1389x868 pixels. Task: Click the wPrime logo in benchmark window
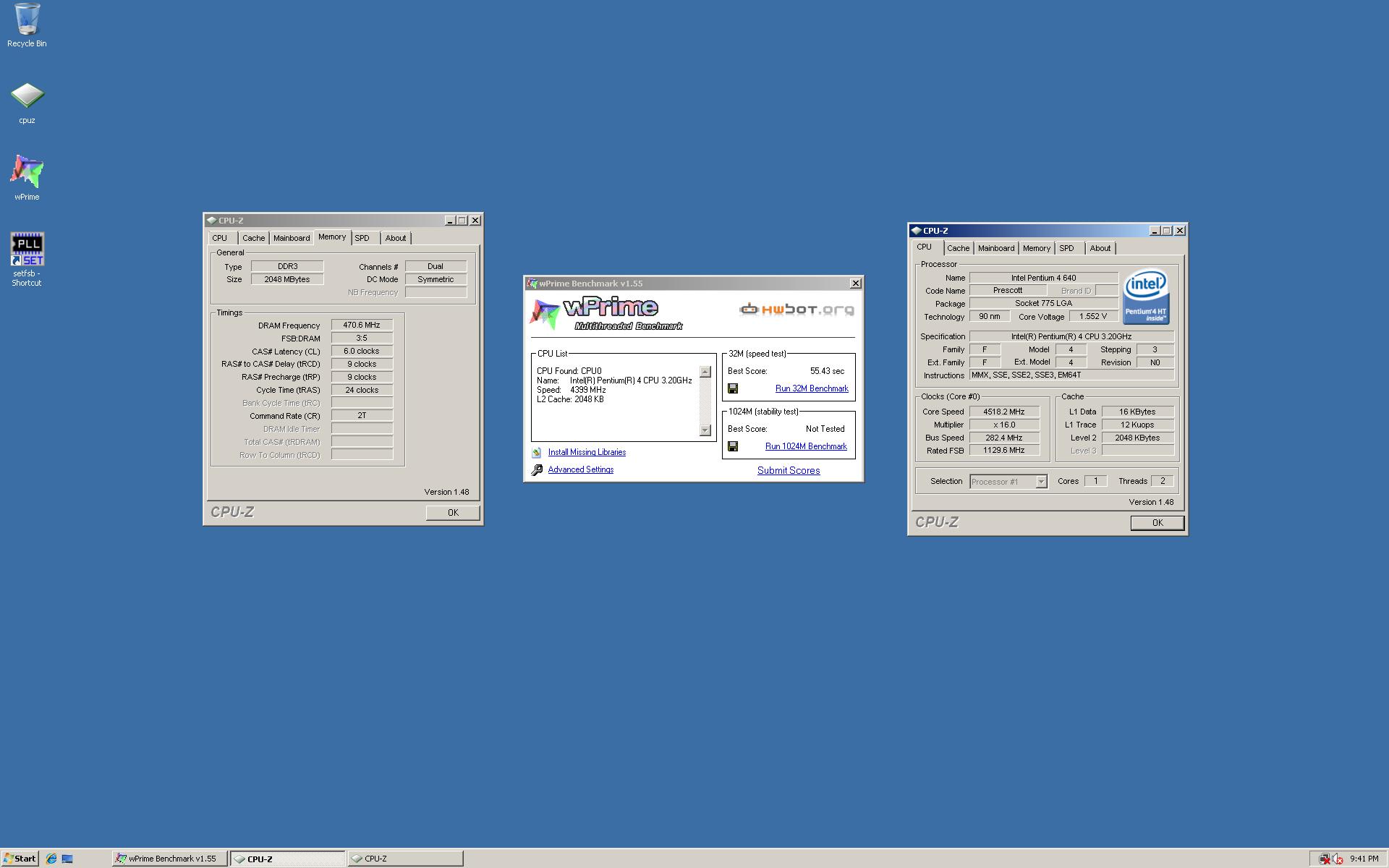(606, 314)
